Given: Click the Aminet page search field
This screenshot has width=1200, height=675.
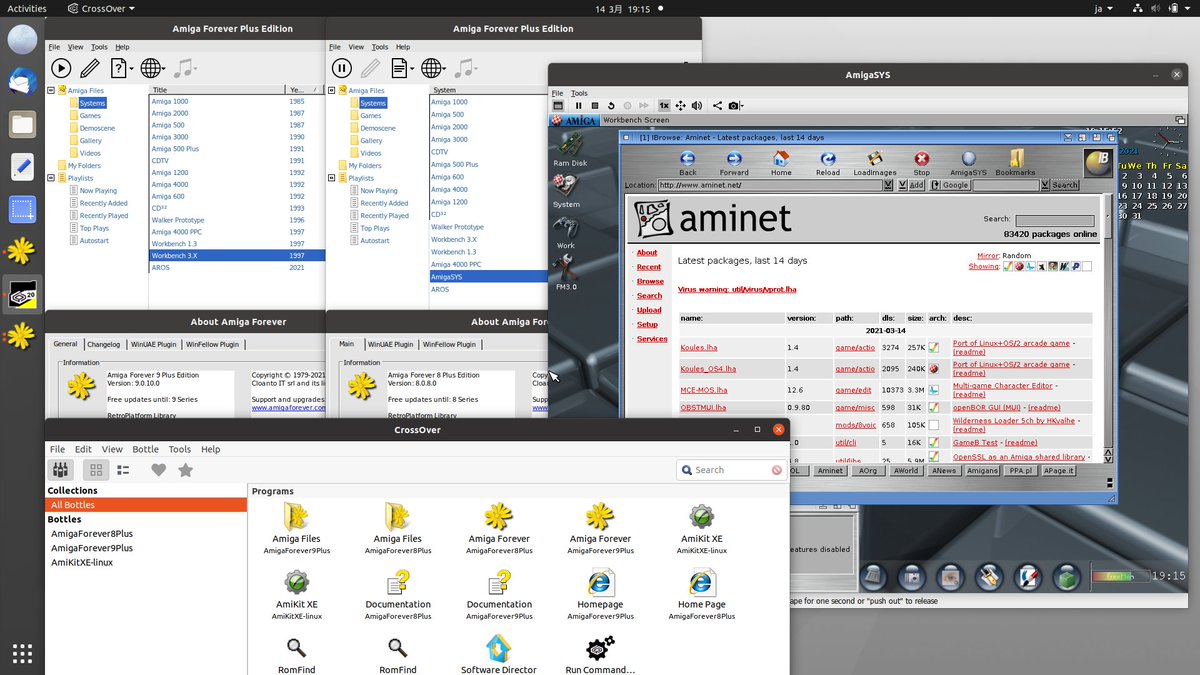Looking at the screenshot, I should [x=1055, y=220].
